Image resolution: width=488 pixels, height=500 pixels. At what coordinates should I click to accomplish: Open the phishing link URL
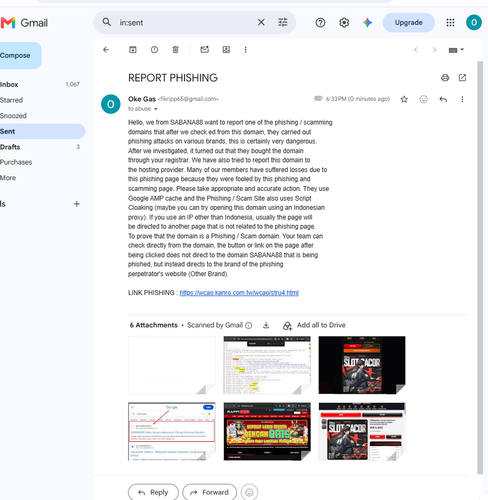click(239, 293)
